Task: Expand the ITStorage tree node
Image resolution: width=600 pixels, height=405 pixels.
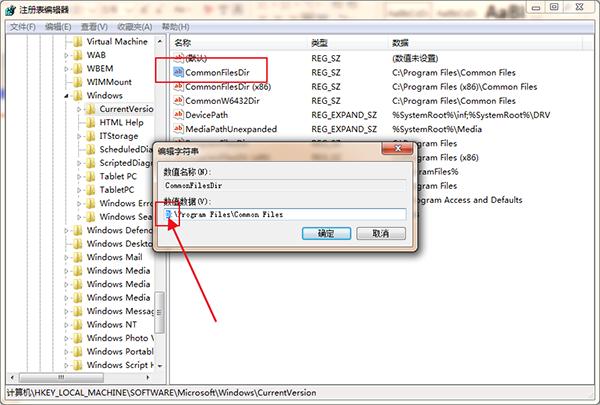Action: [x=79, y=136]
